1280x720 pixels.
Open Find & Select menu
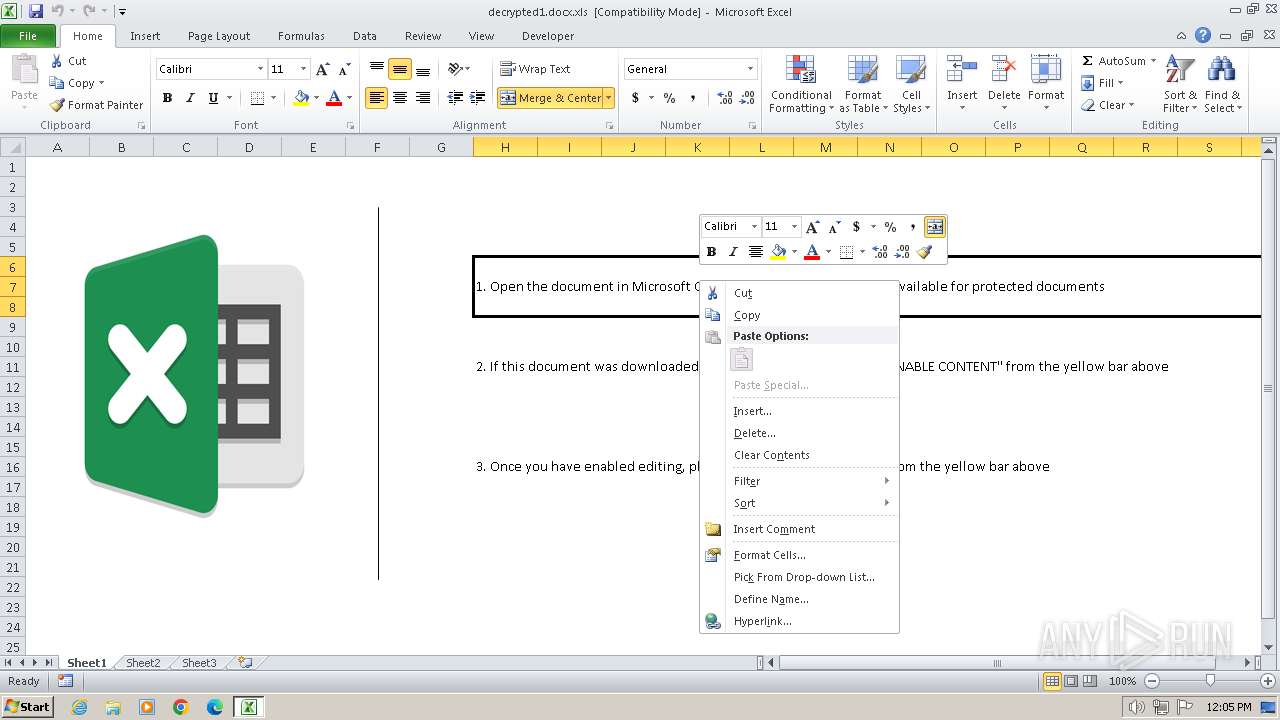point(1222,84)
